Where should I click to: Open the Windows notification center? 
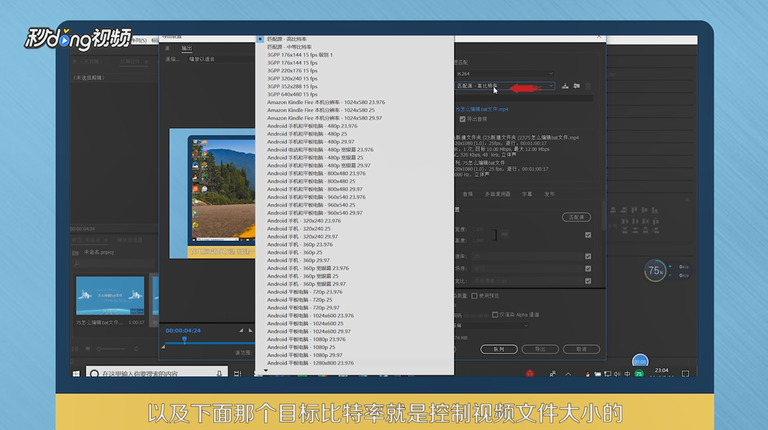(x=685, y=374)
